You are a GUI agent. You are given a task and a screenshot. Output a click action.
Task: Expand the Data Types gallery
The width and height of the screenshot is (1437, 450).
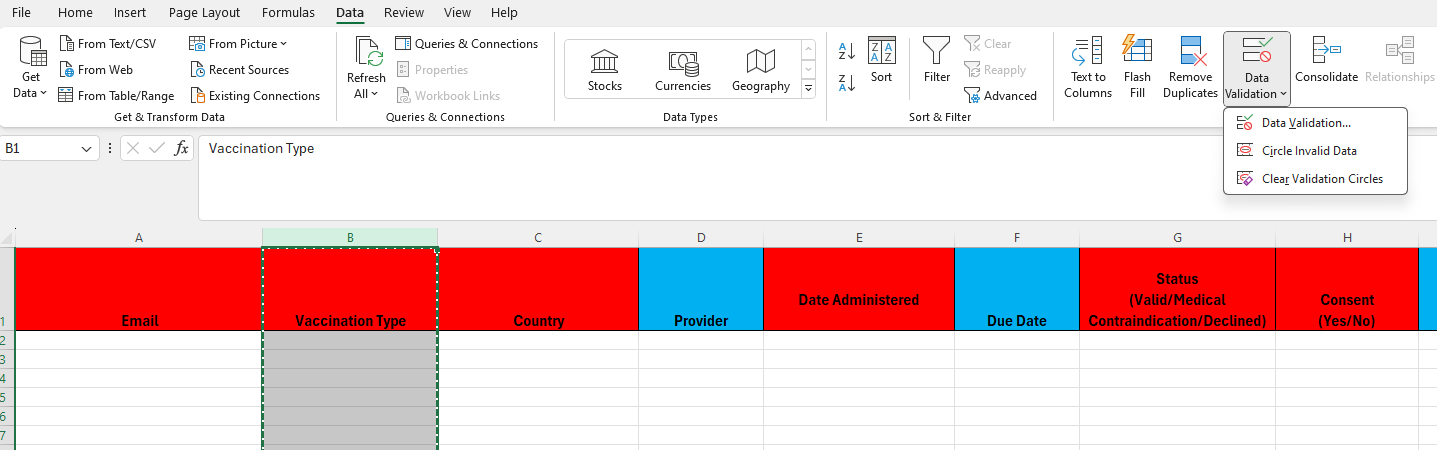(808, 89)
